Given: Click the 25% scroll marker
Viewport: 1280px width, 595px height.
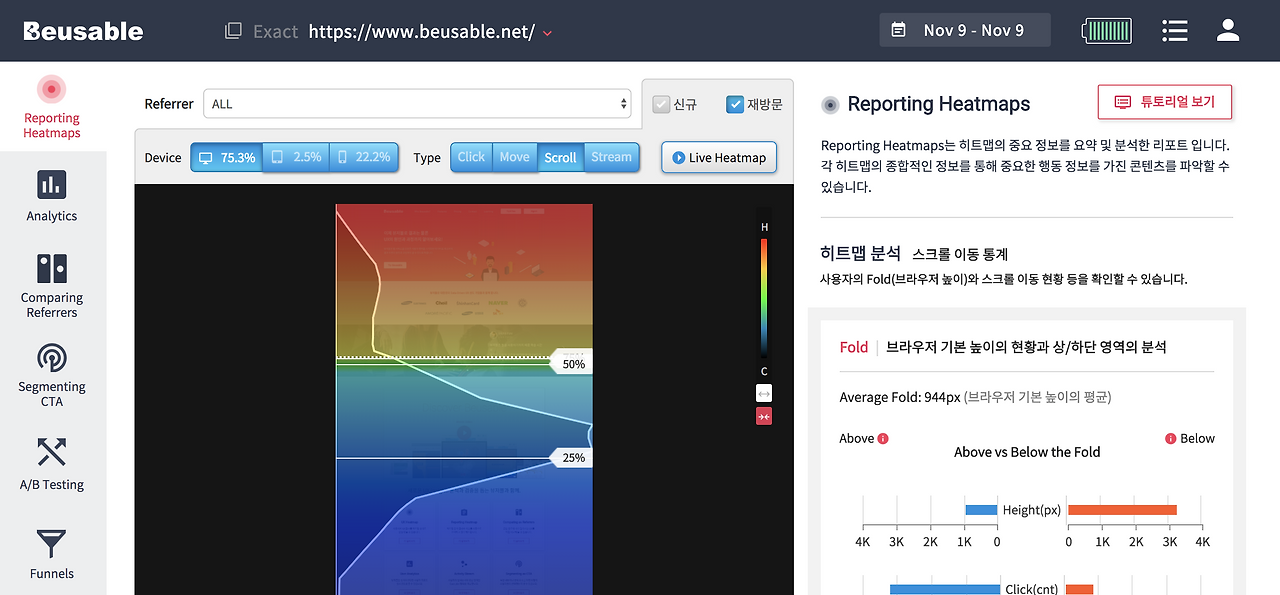Looking at the screenshot, I should coord(572,458).
